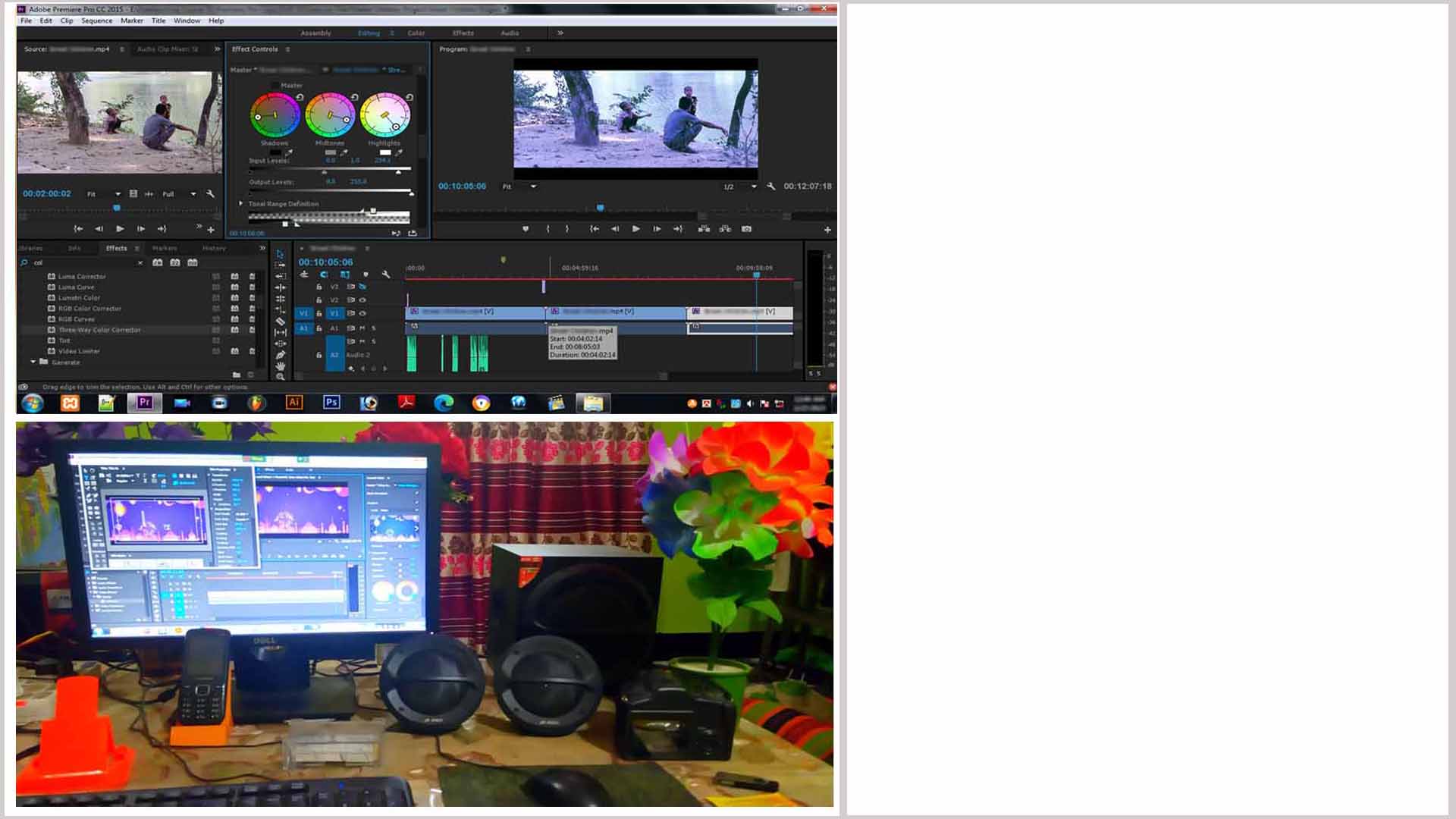
Task: Add marker in the Program monitor
Action: pos(526,229)
